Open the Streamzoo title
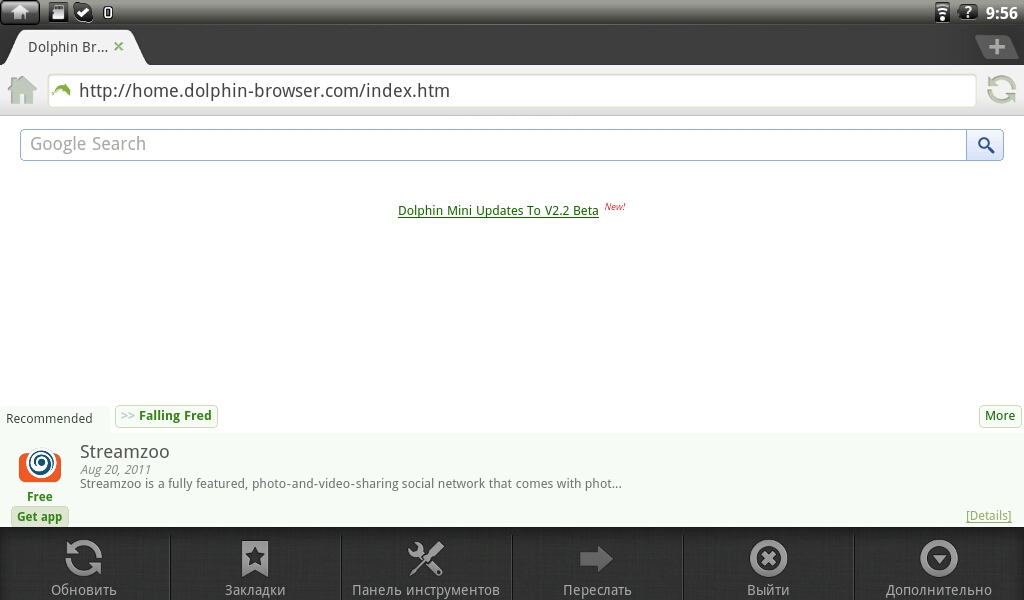This screenshot has width=1024, height=600. 125,452
